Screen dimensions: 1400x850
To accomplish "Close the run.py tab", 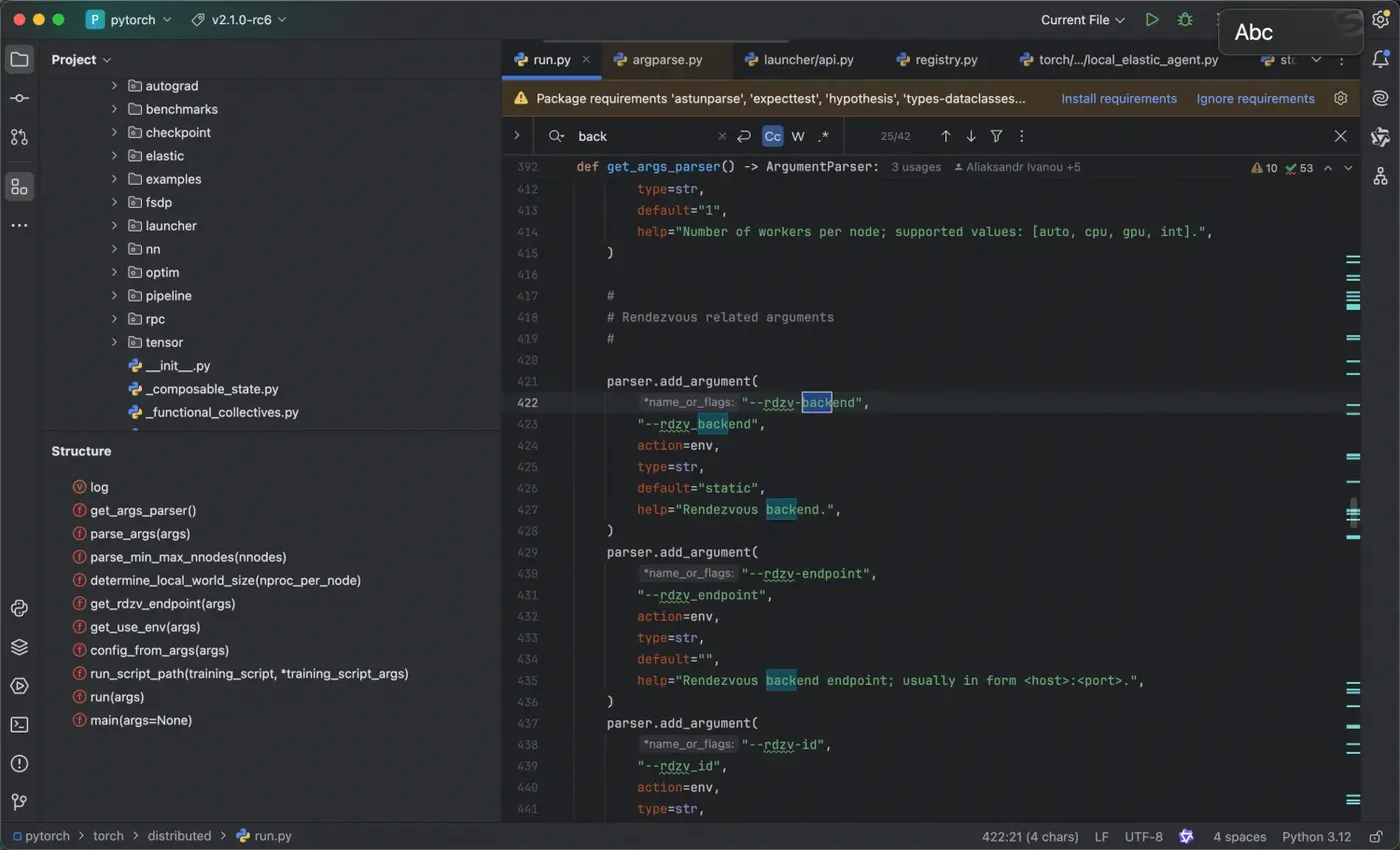I will (x=586, y=60).
